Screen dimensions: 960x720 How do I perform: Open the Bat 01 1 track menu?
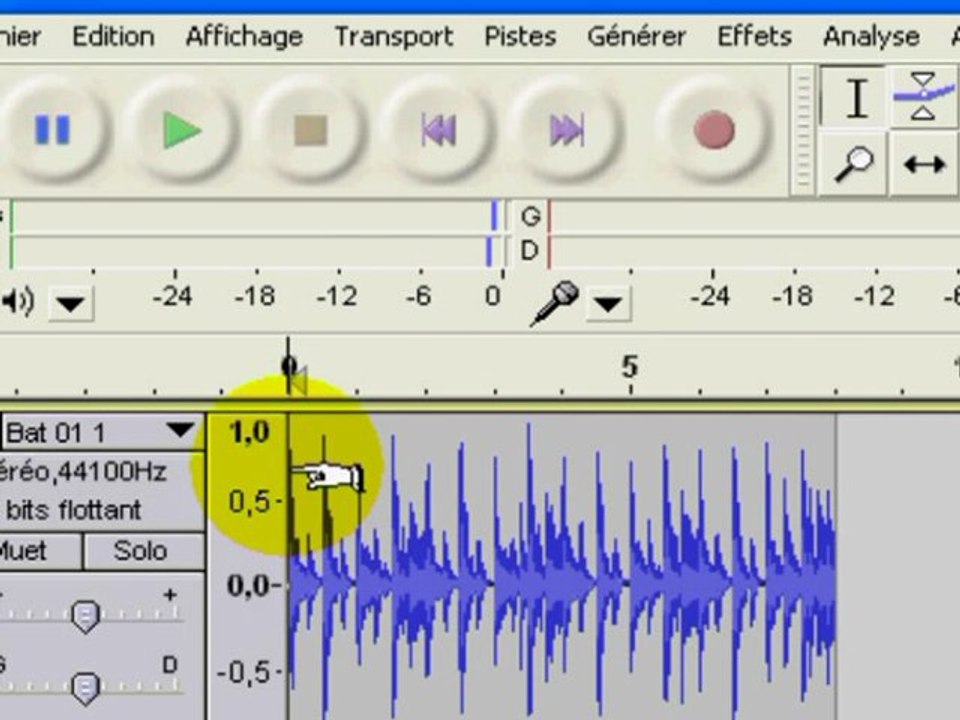pyautogui.click(x=102, y=432)
